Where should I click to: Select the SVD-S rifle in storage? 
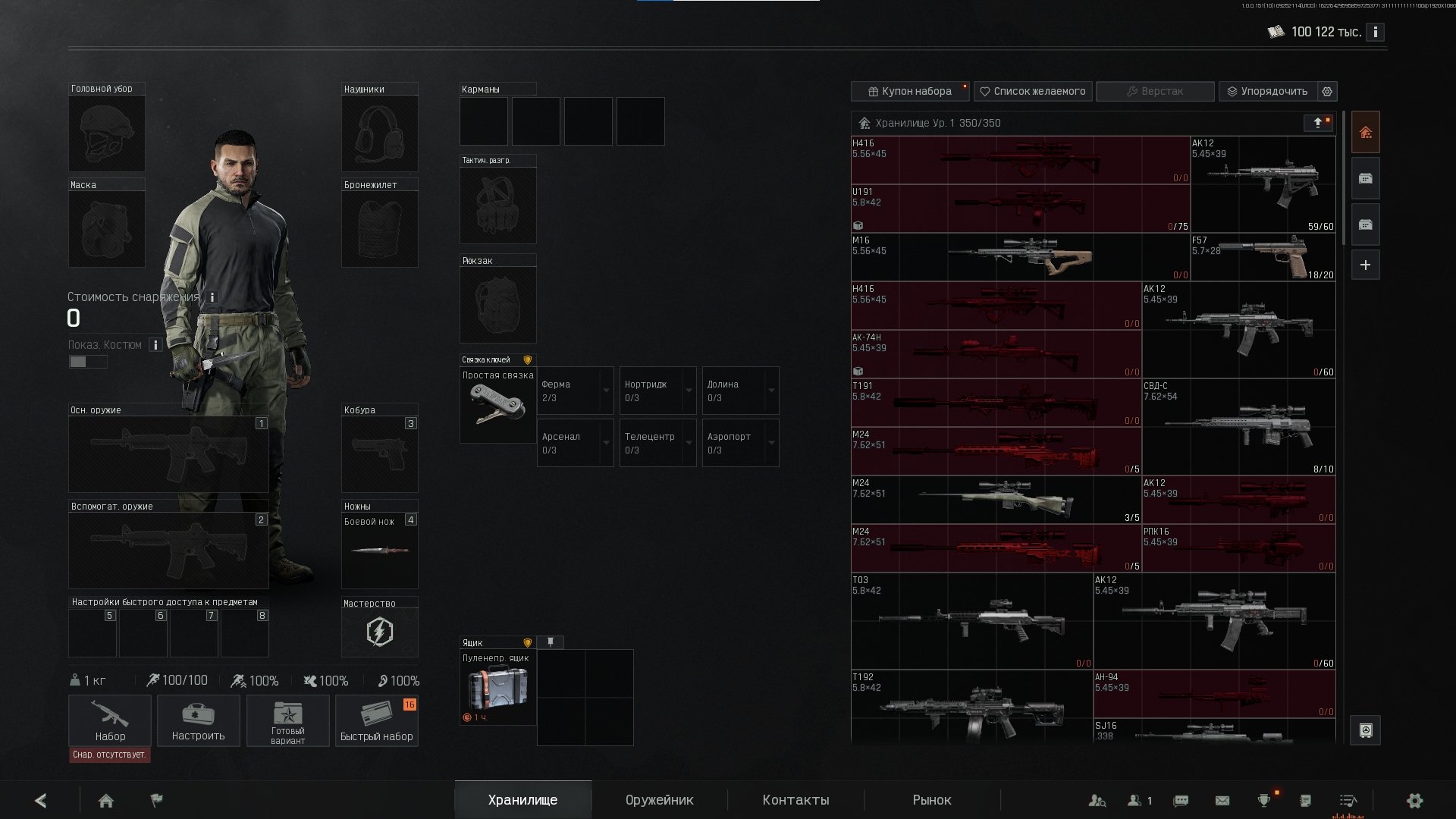(x=1239, y=427)
